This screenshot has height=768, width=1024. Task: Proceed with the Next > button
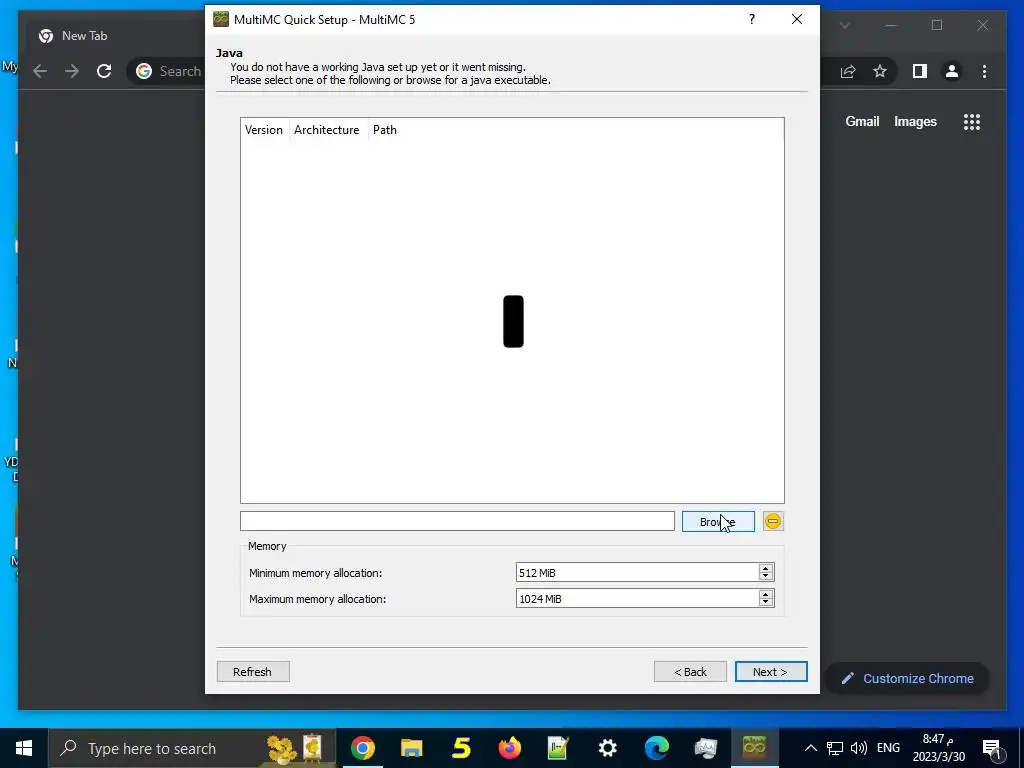coord(771,672)
